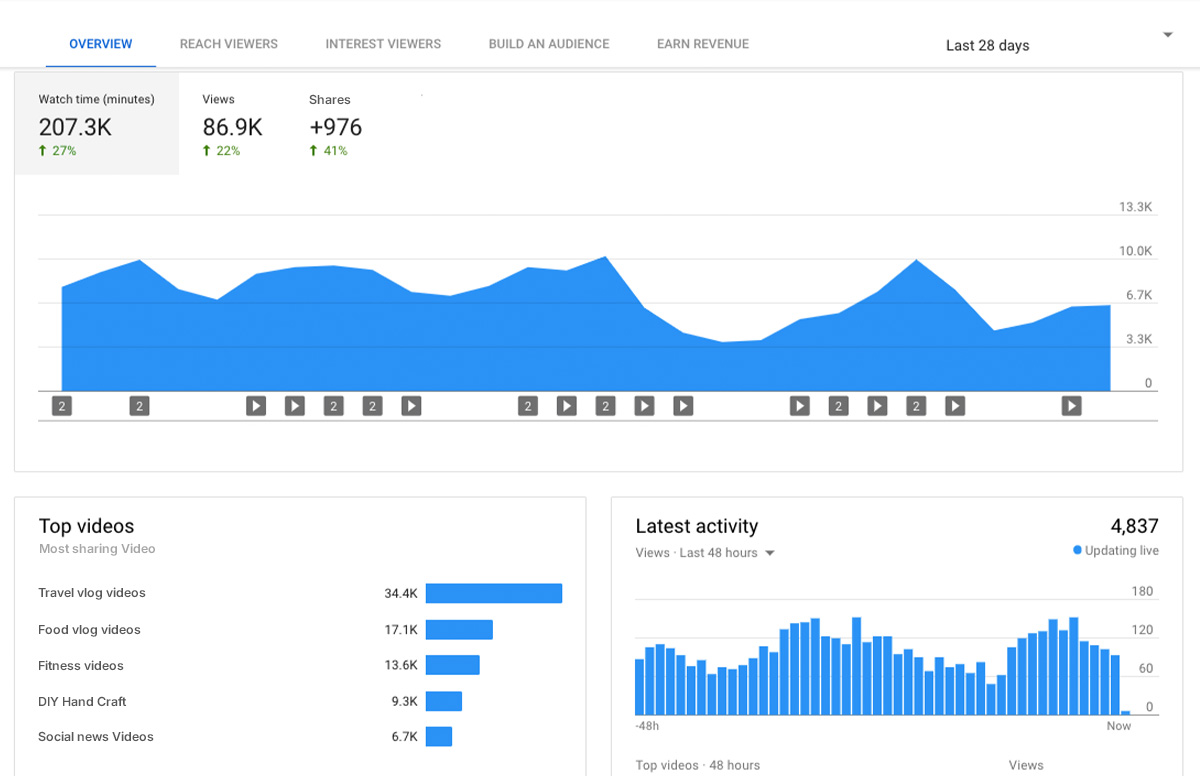
Task: Open the Overview tab
Action: click(100, 44)
